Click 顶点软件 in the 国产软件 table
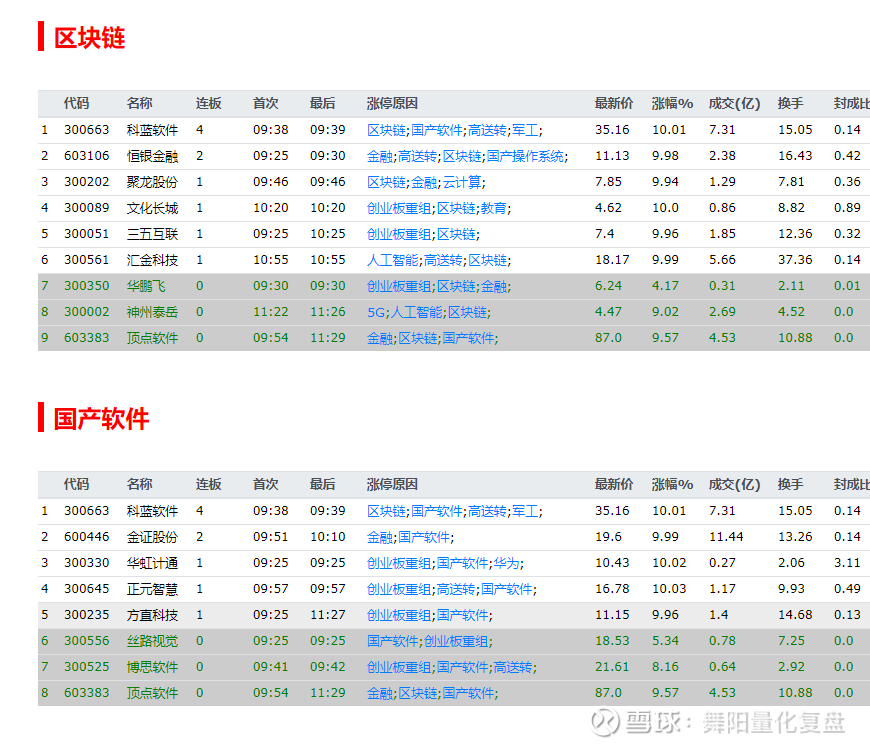This screenshot has width=870, height=749. coord(152,694)
